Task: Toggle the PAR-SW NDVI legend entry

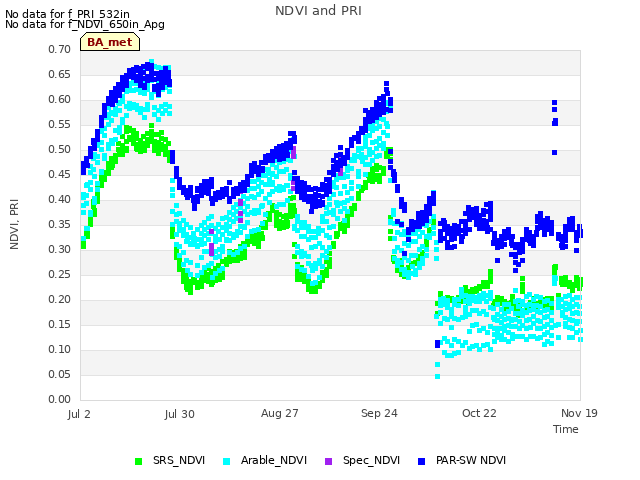Action: click(462, 460)
